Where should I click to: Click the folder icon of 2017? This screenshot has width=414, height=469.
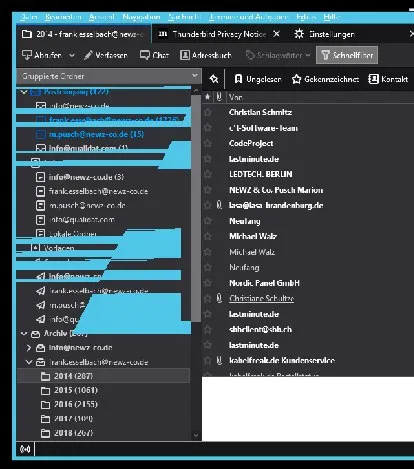pyautogui.click(x=45, y=419)
